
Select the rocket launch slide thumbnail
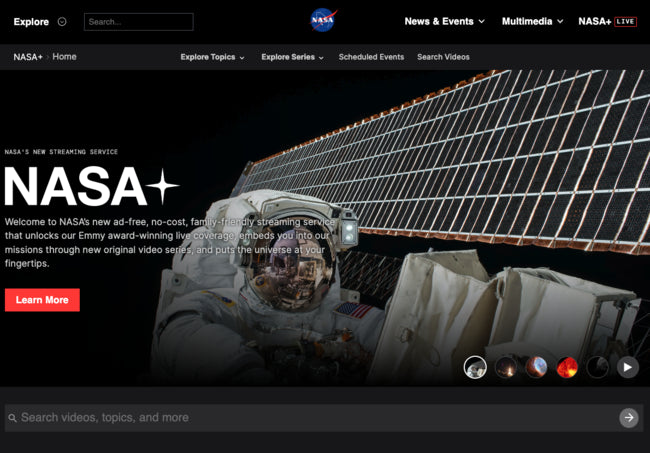(x=506, y=367)
